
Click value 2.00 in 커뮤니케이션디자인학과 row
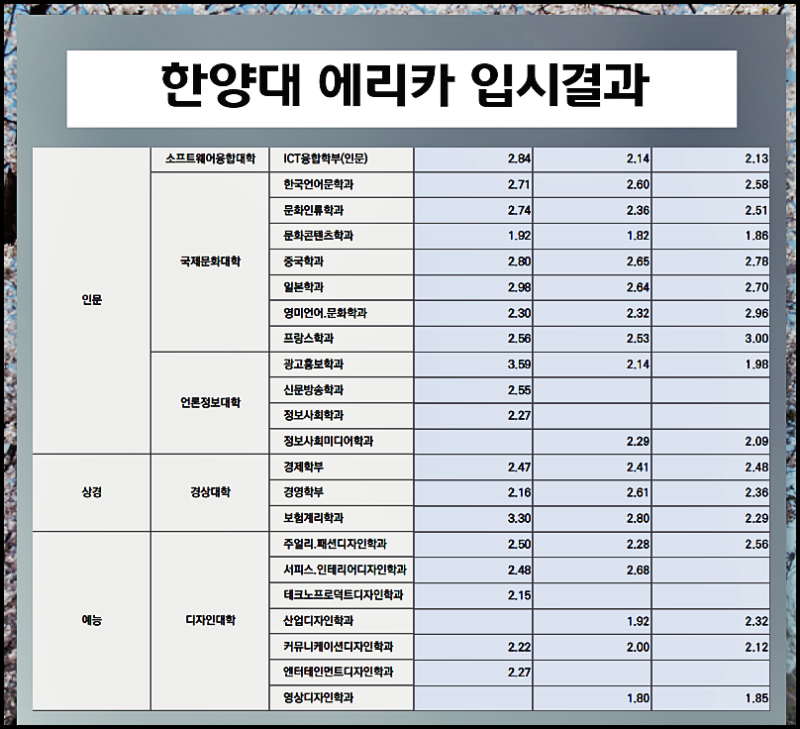point(638,647)
